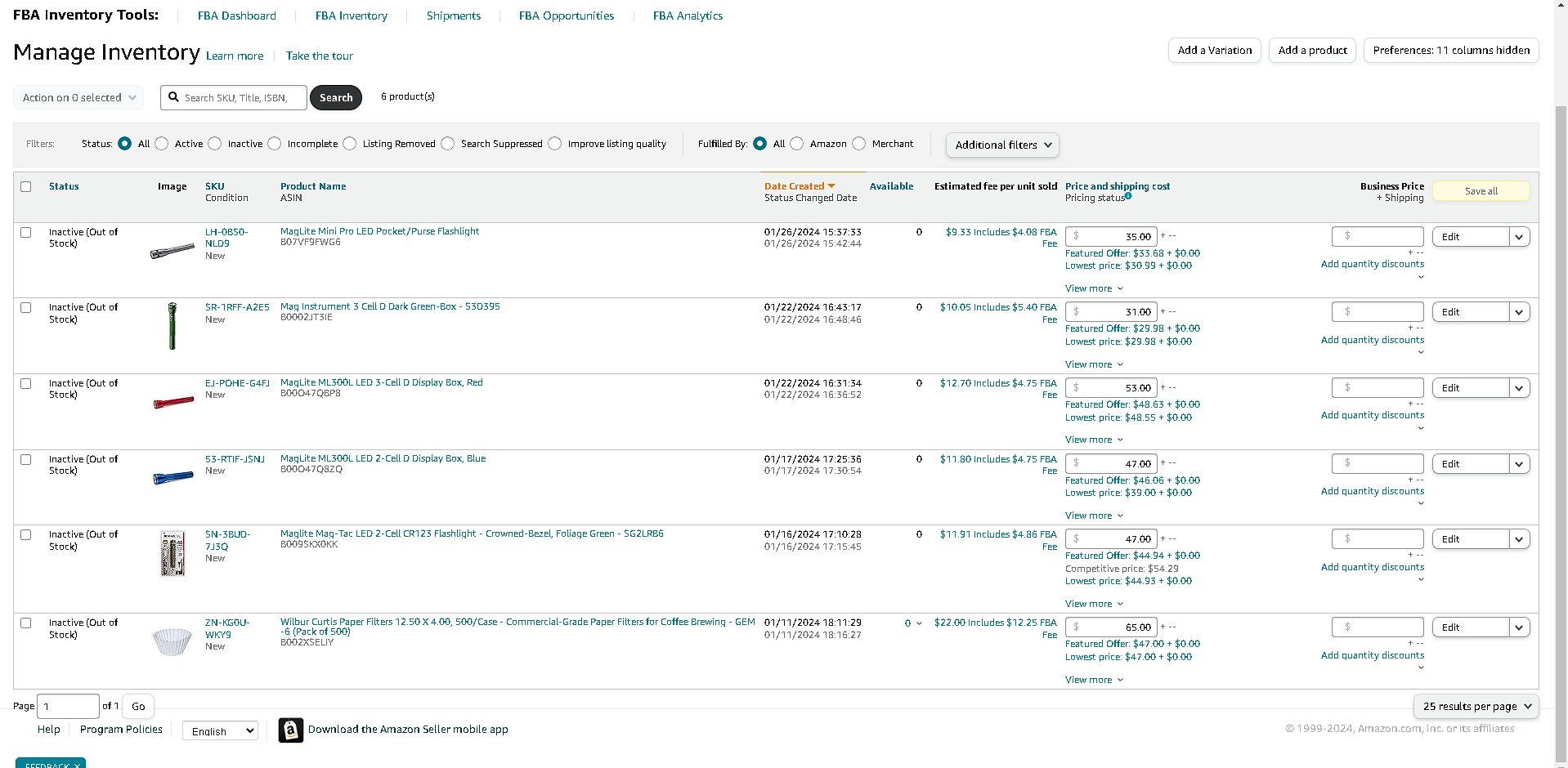
Task: Check the row for SKU EJ-POHE-G4FJ
Action: point(26,383)
